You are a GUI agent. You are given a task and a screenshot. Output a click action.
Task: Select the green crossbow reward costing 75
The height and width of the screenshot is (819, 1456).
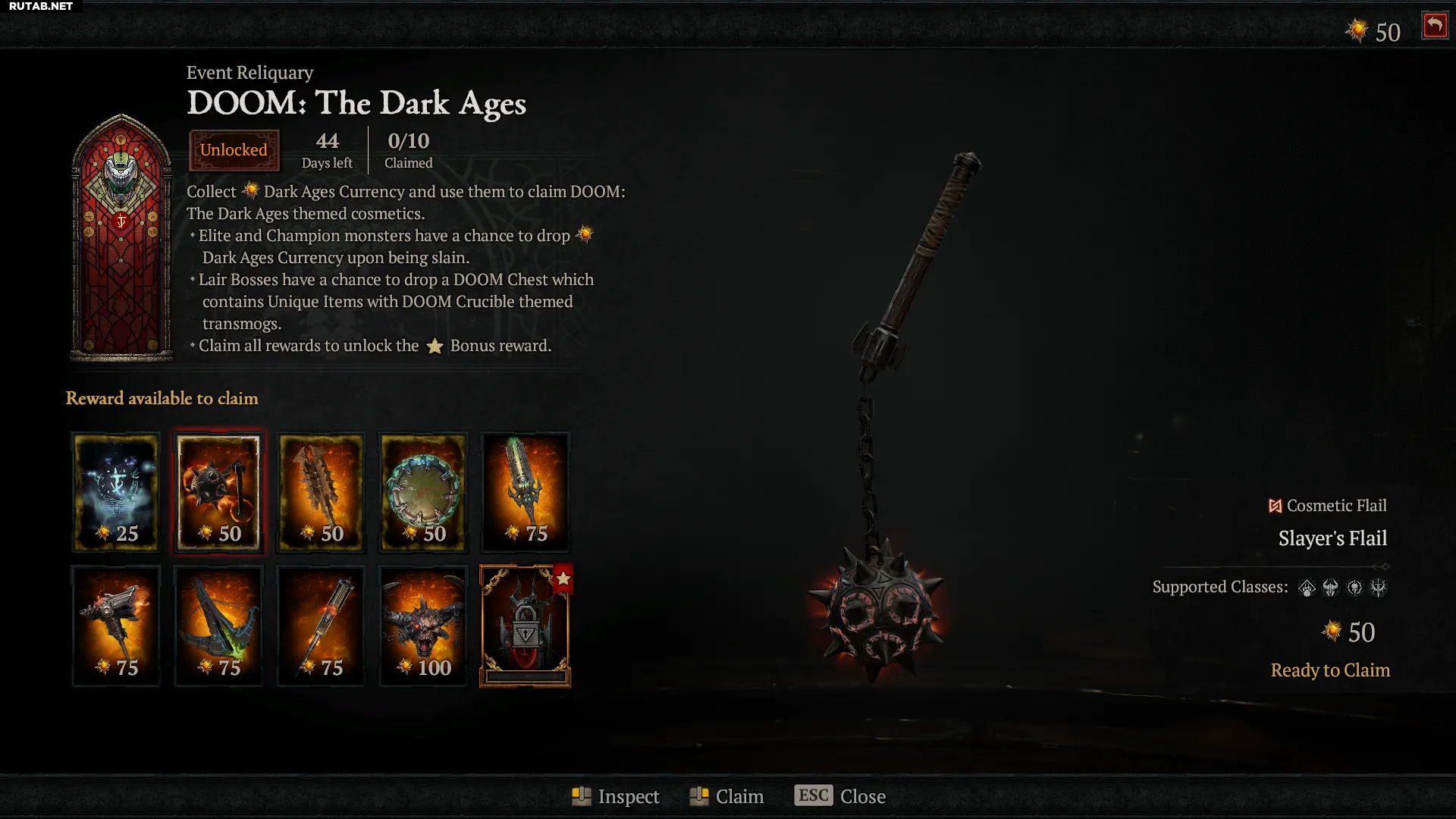218,626
